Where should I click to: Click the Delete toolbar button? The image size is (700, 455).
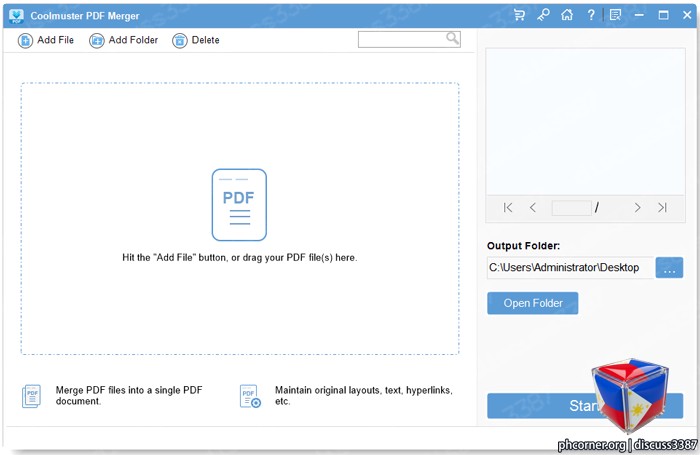point(196,40)
